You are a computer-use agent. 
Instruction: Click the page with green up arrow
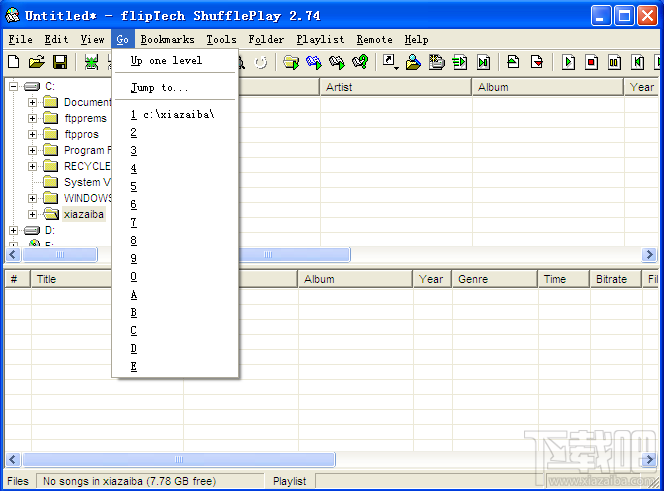point(513,62)
